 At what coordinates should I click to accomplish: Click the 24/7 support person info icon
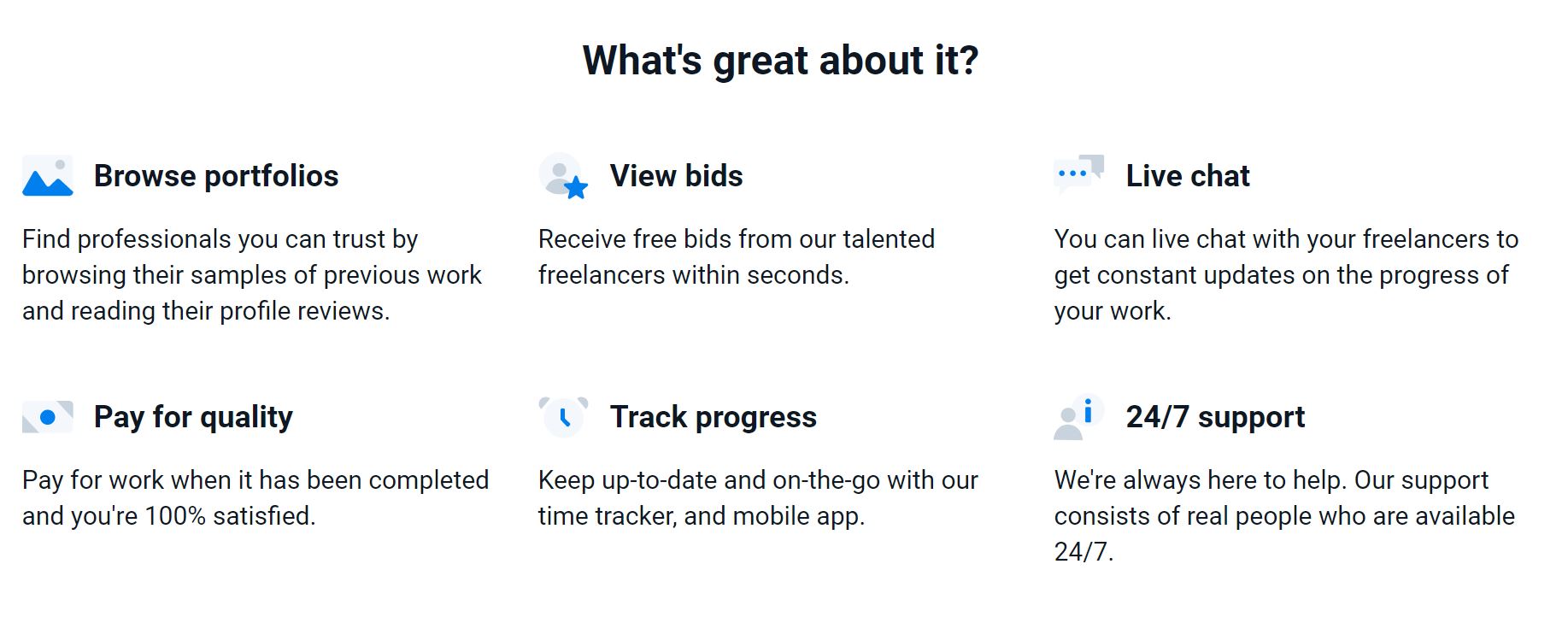click(x=1079, y=417)
